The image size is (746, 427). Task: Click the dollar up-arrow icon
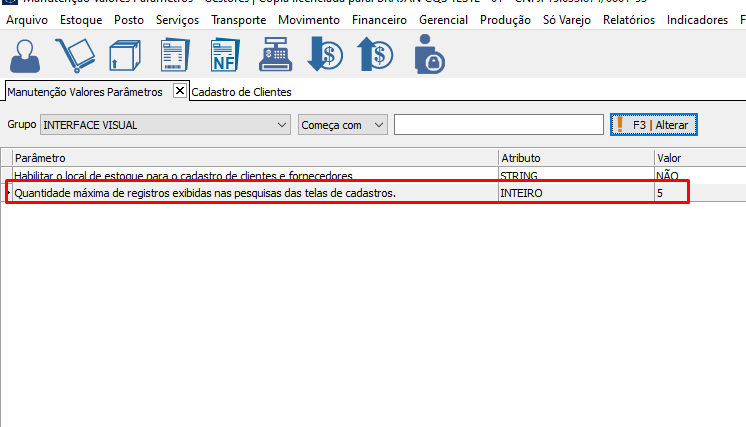pyautogui.click(x=377, y=54)
